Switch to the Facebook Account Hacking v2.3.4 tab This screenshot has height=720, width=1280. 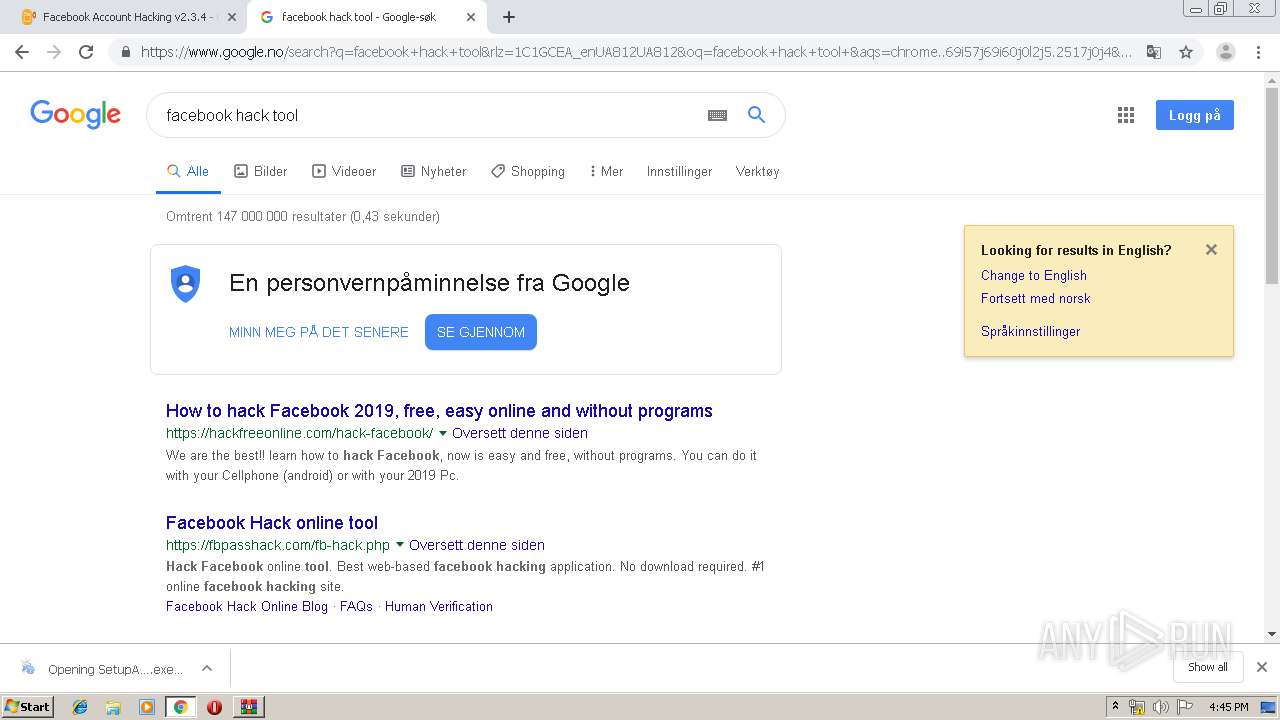pyautogui.click(x=125, y=17)
